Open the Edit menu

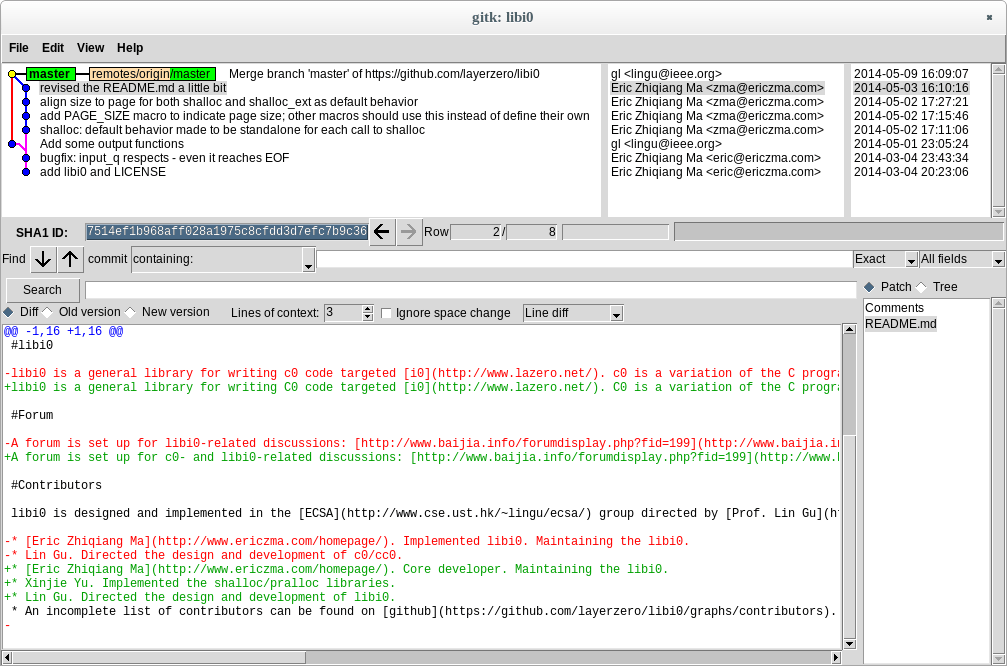tap(53, 48)
